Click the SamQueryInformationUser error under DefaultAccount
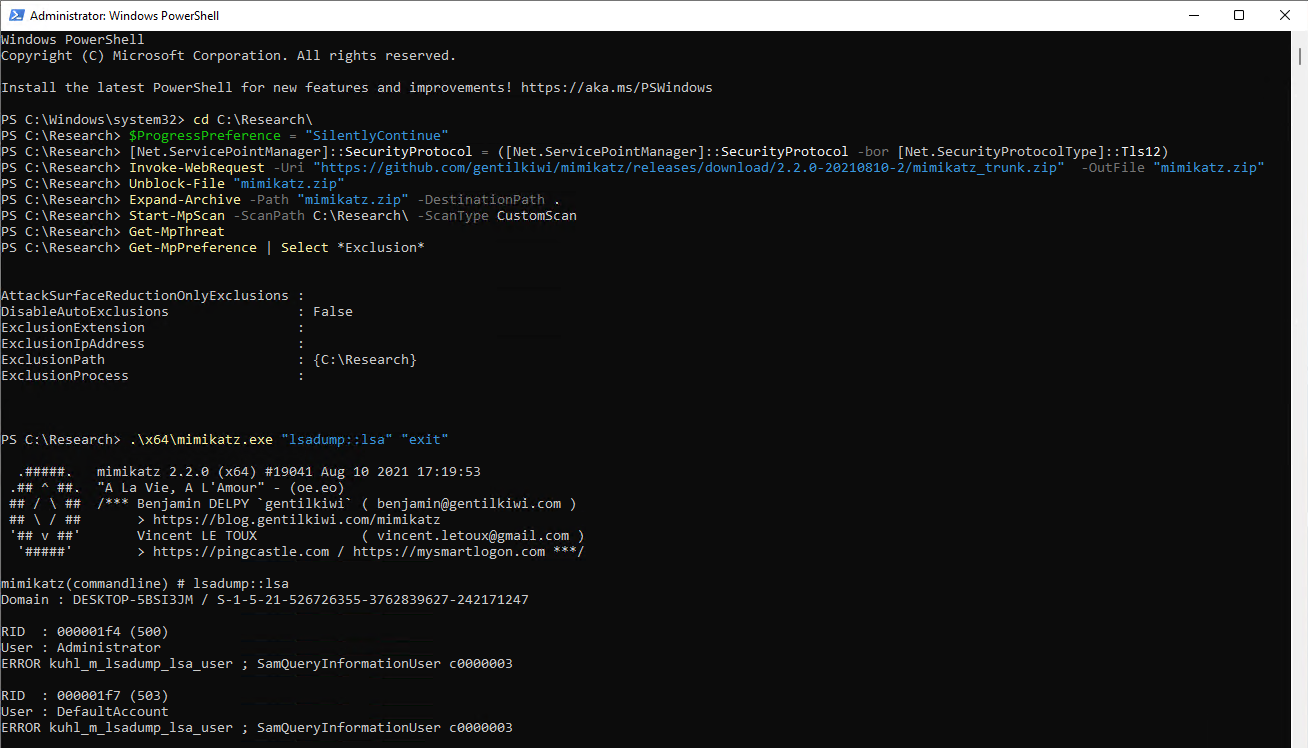Viewport: 1308px width, 748px height. pos(257,728)
